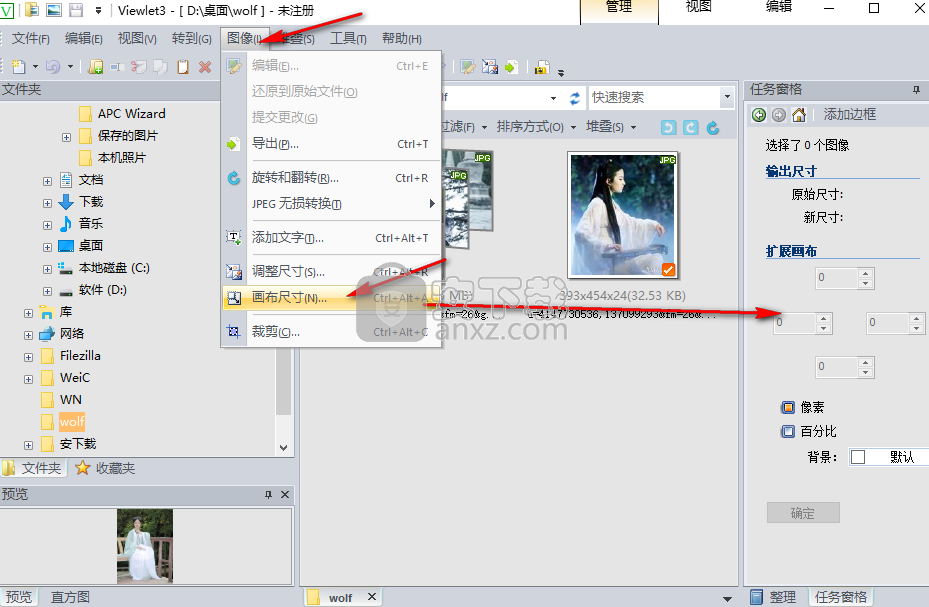Click the top canvas extension value field
The image size is (929, 607).
pos(837,278)
